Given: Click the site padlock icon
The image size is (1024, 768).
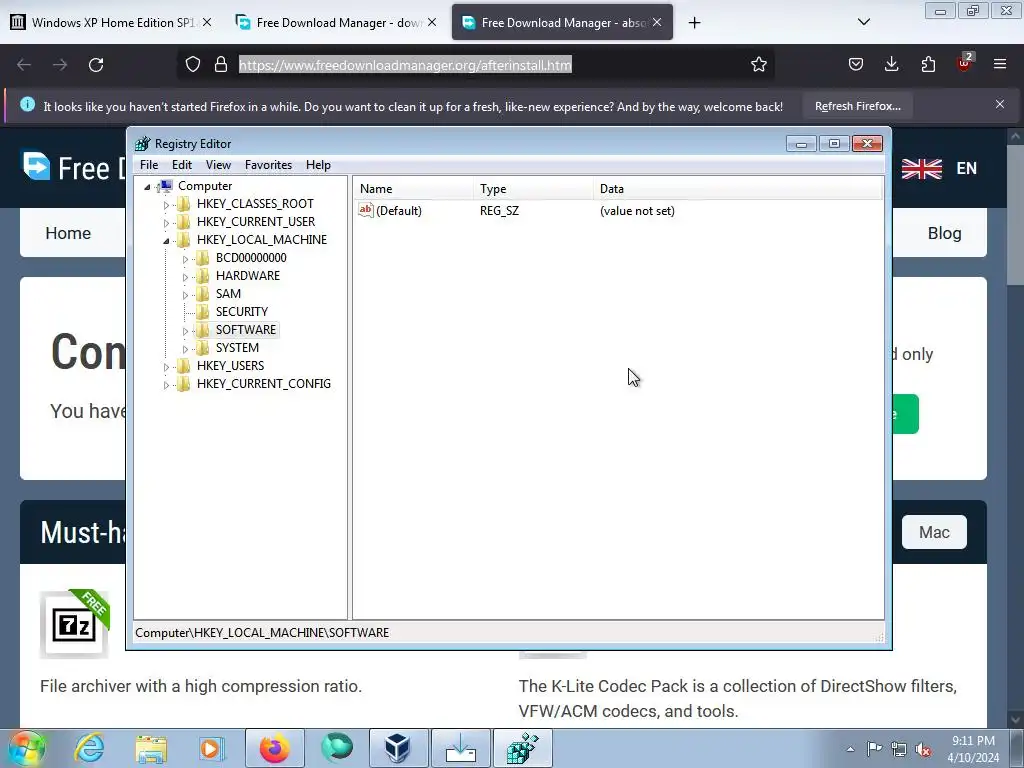Looking at the screenshot, I should [x=221, y=65].
